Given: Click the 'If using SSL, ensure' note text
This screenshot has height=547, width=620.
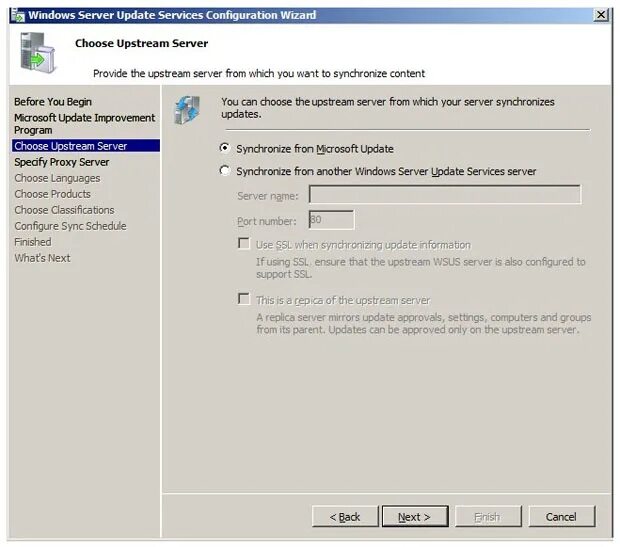Looking at the screenshot, I should click(421, 268).
